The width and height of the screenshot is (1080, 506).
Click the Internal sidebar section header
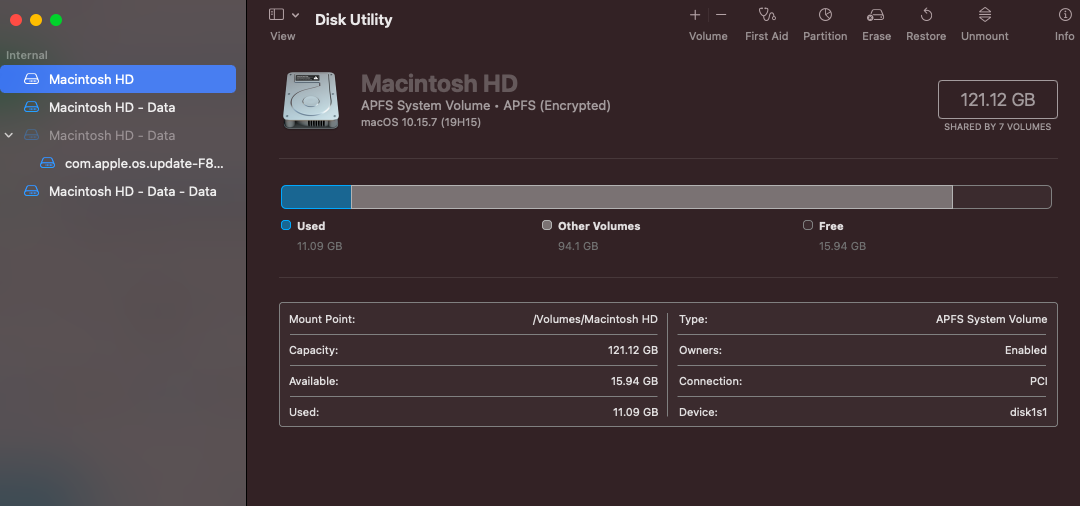(27, 55)
